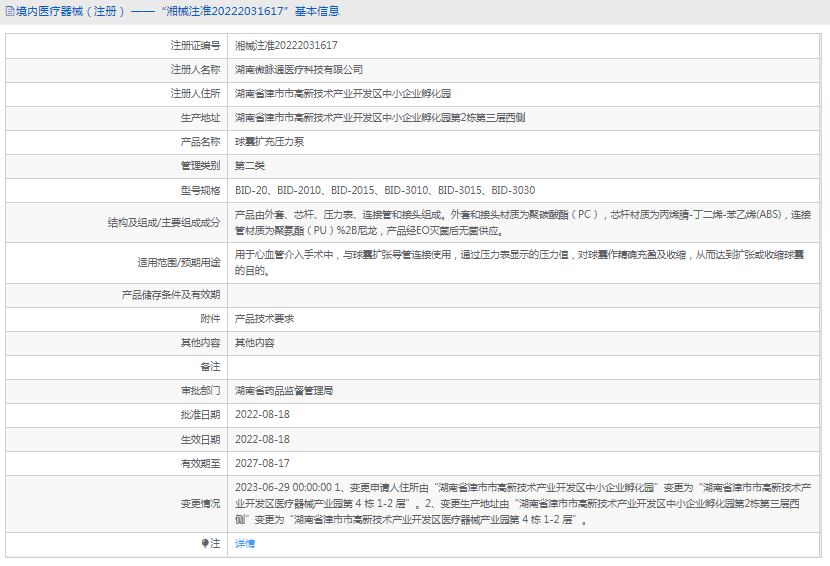Click the 注册证编号 label cell
The image size is (830, 566).
pyautogui.click(x=116, y=46)
